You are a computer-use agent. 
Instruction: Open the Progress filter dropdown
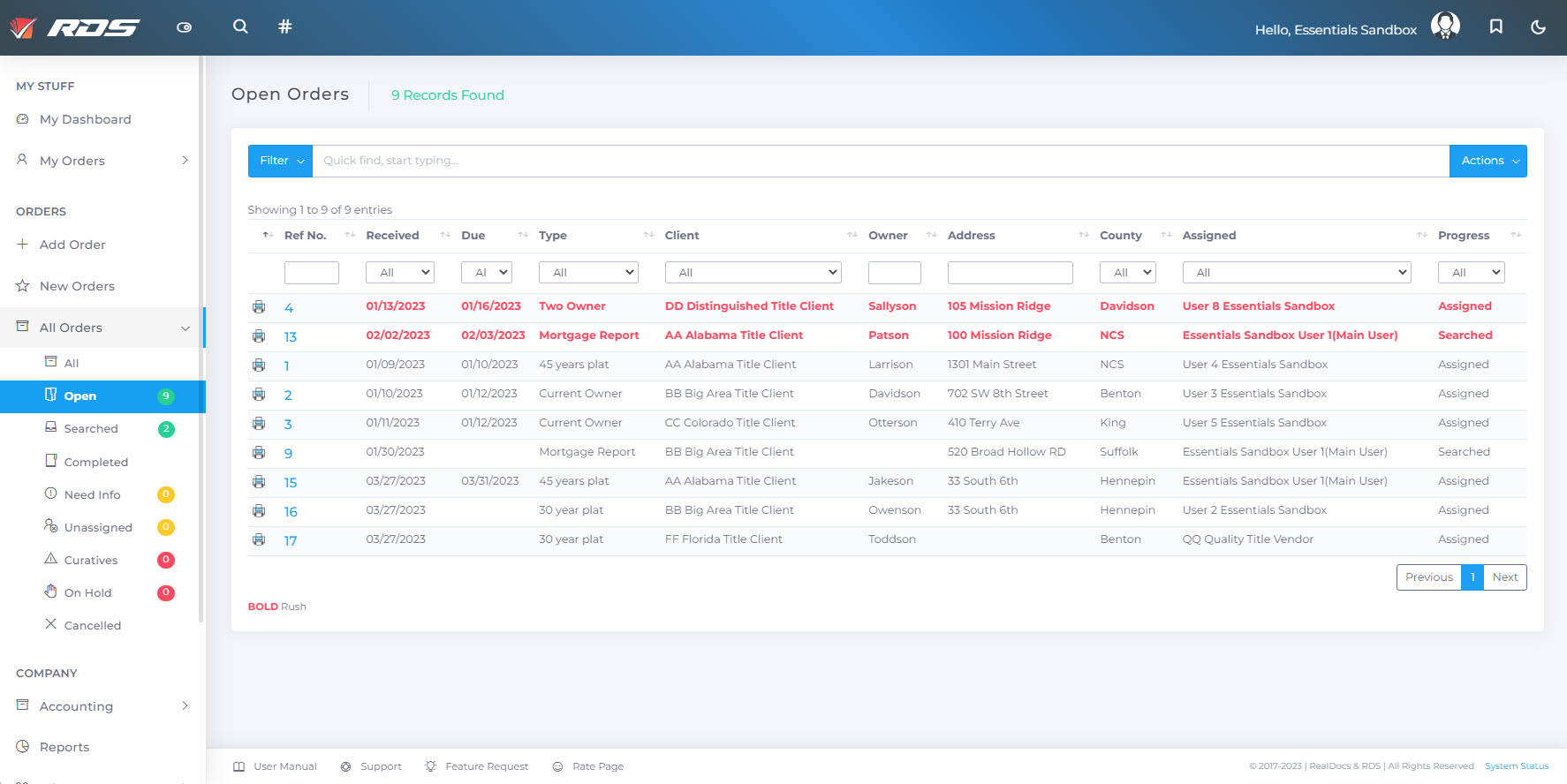click(1472, 273)
